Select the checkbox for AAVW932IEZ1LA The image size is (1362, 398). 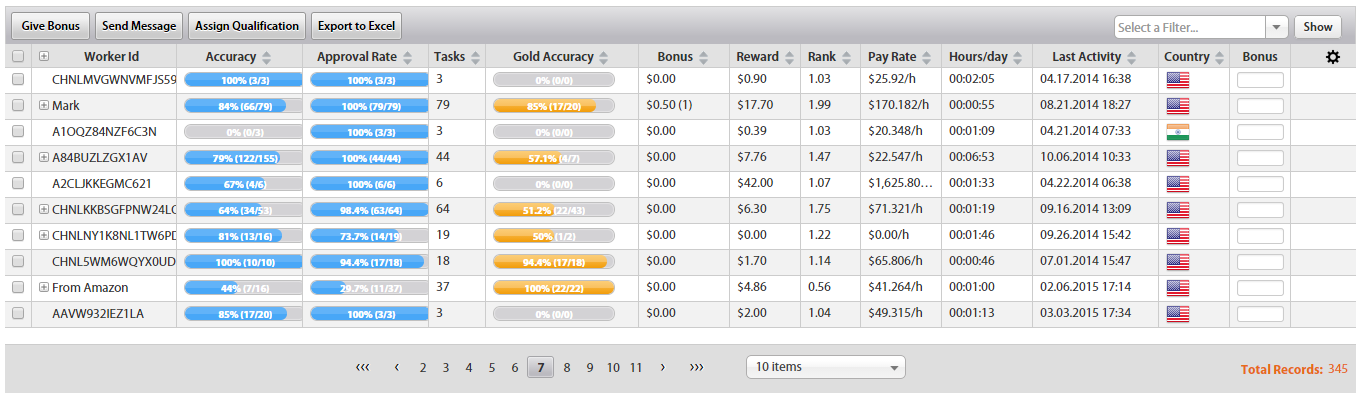(x=18, y=313)
